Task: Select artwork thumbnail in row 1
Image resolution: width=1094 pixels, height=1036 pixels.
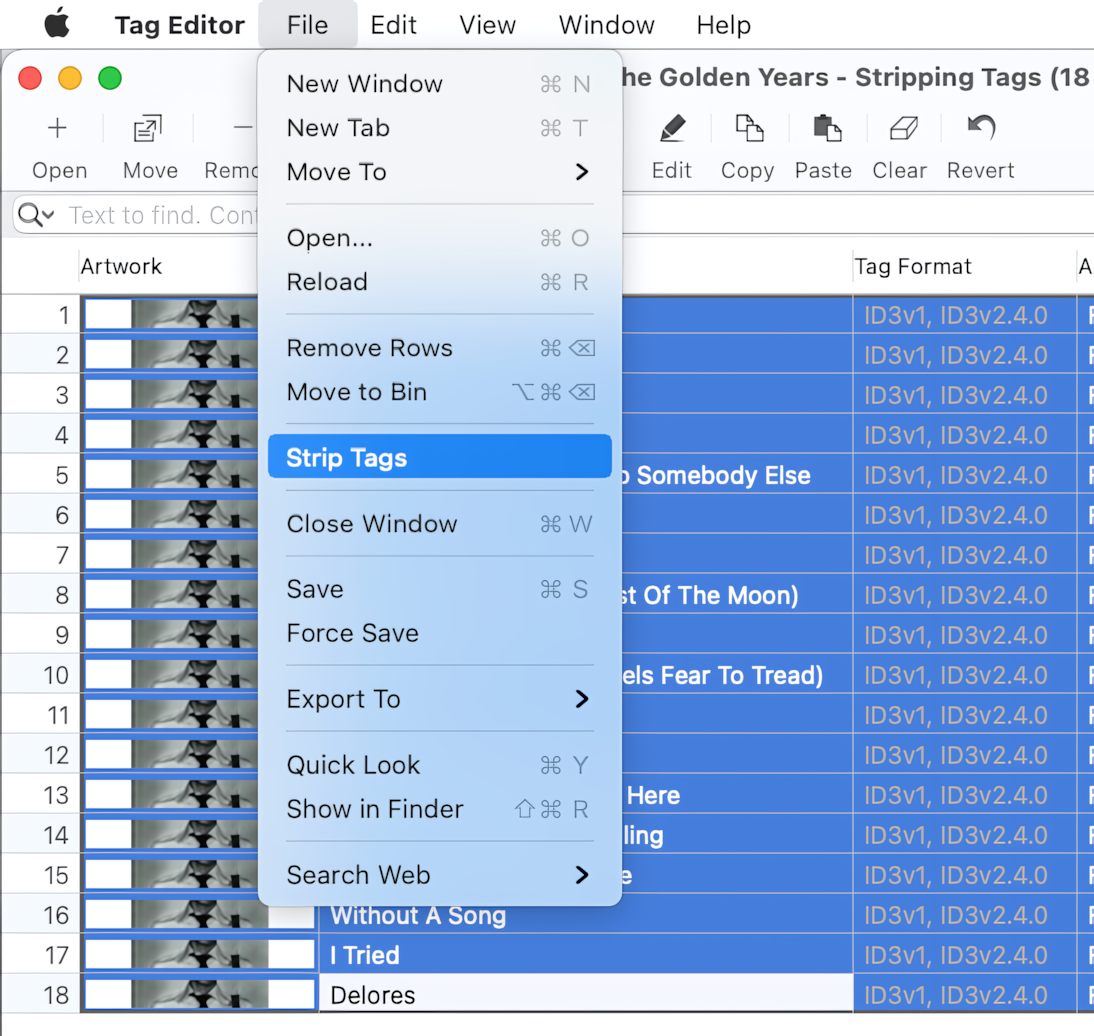Action: point(171,315)
